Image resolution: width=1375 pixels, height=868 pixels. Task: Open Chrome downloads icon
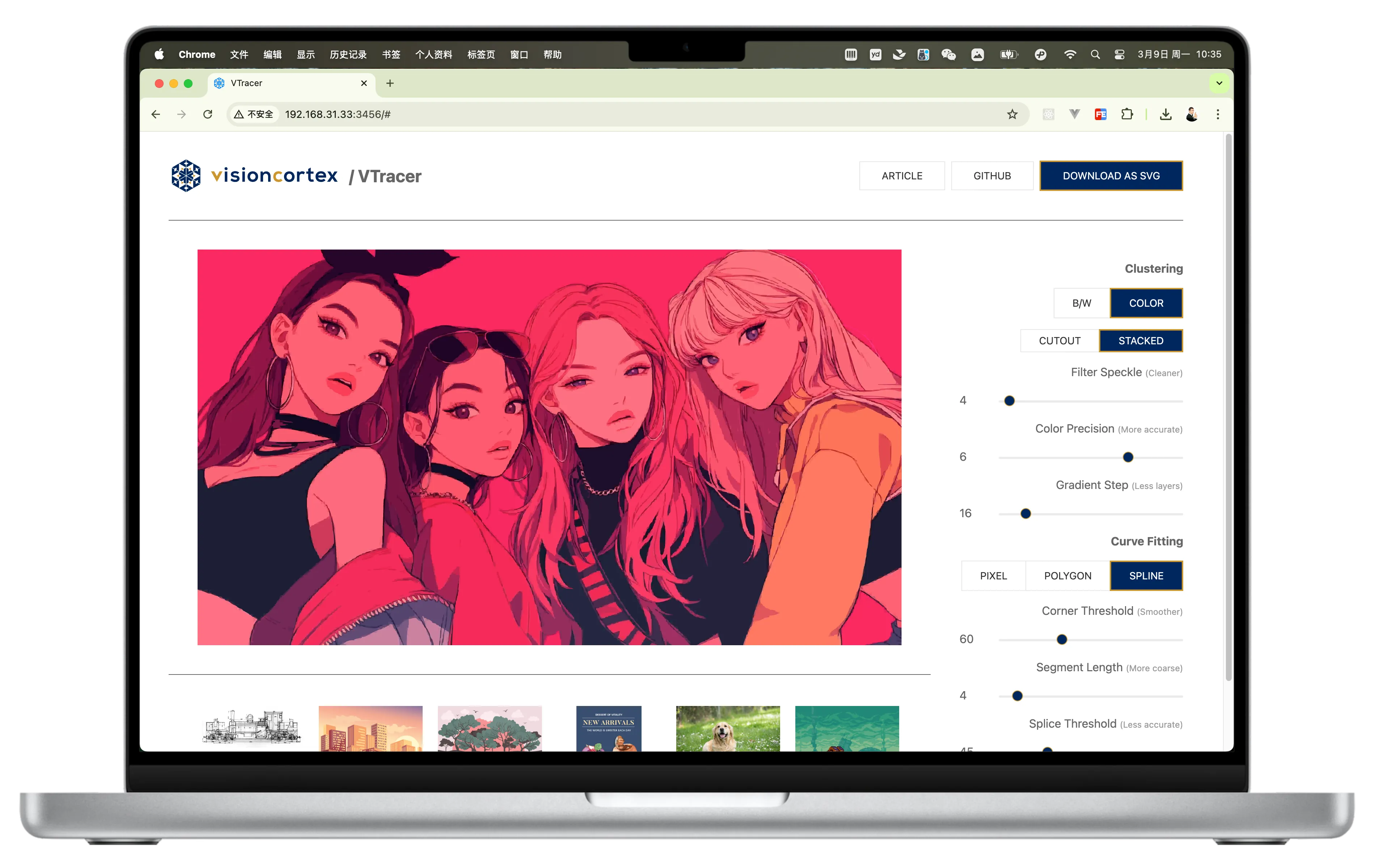click(1165, 115)
